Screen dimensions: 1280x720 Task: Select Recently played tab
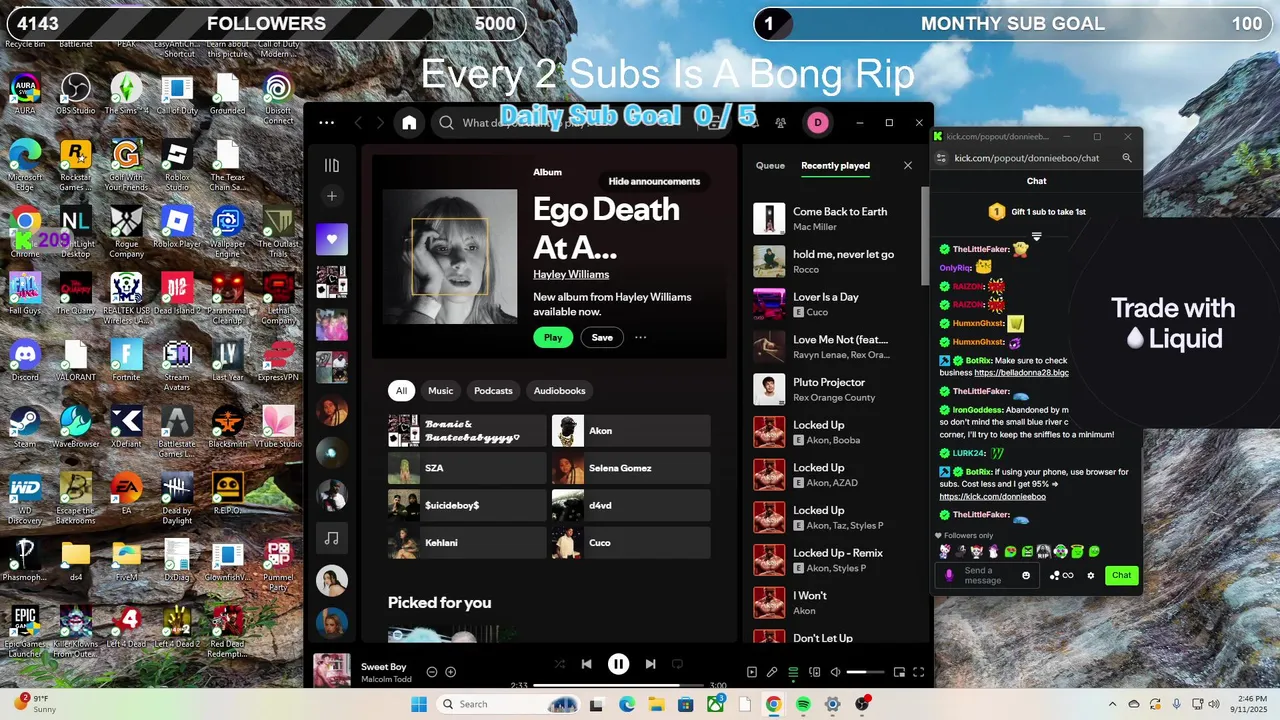[835, 166]
